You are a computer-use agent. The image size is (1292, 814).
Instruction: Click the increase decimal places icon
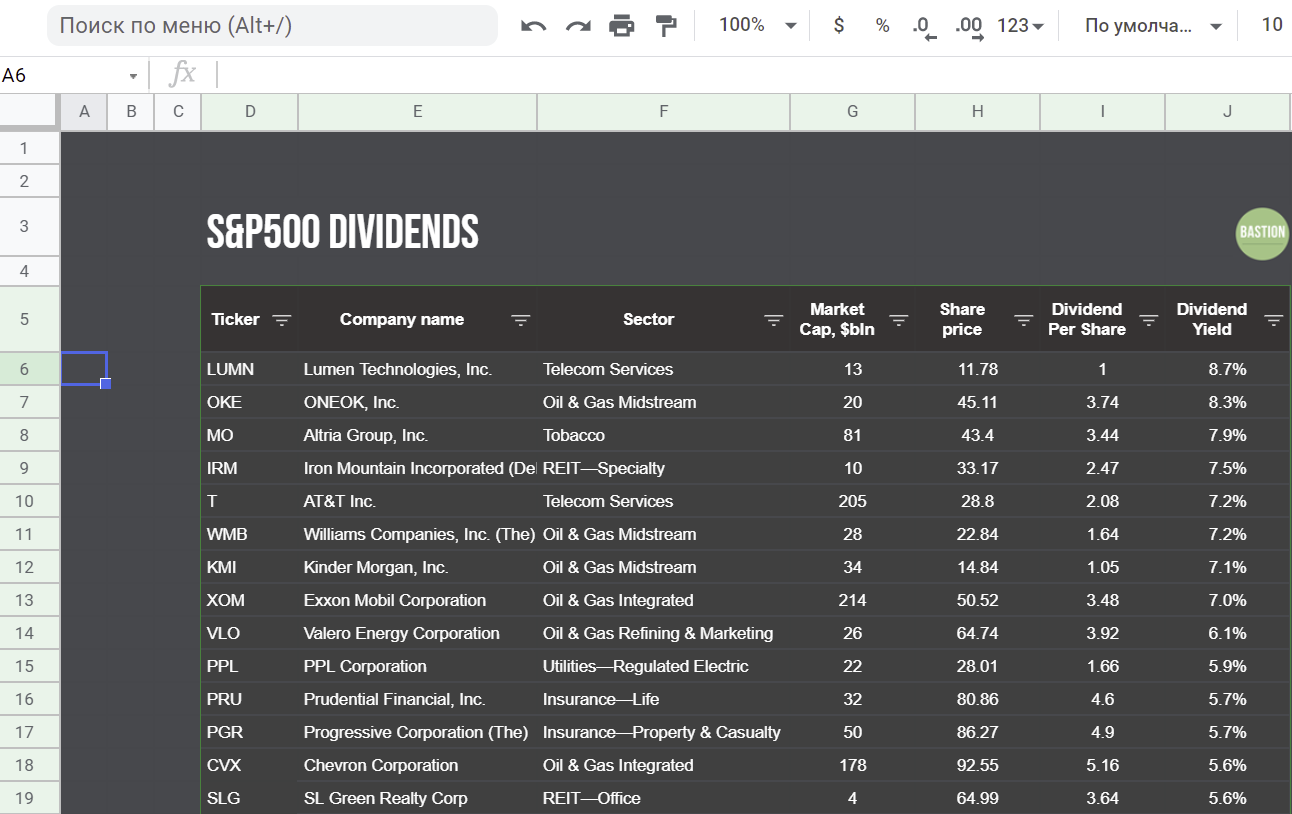[968, 27]
